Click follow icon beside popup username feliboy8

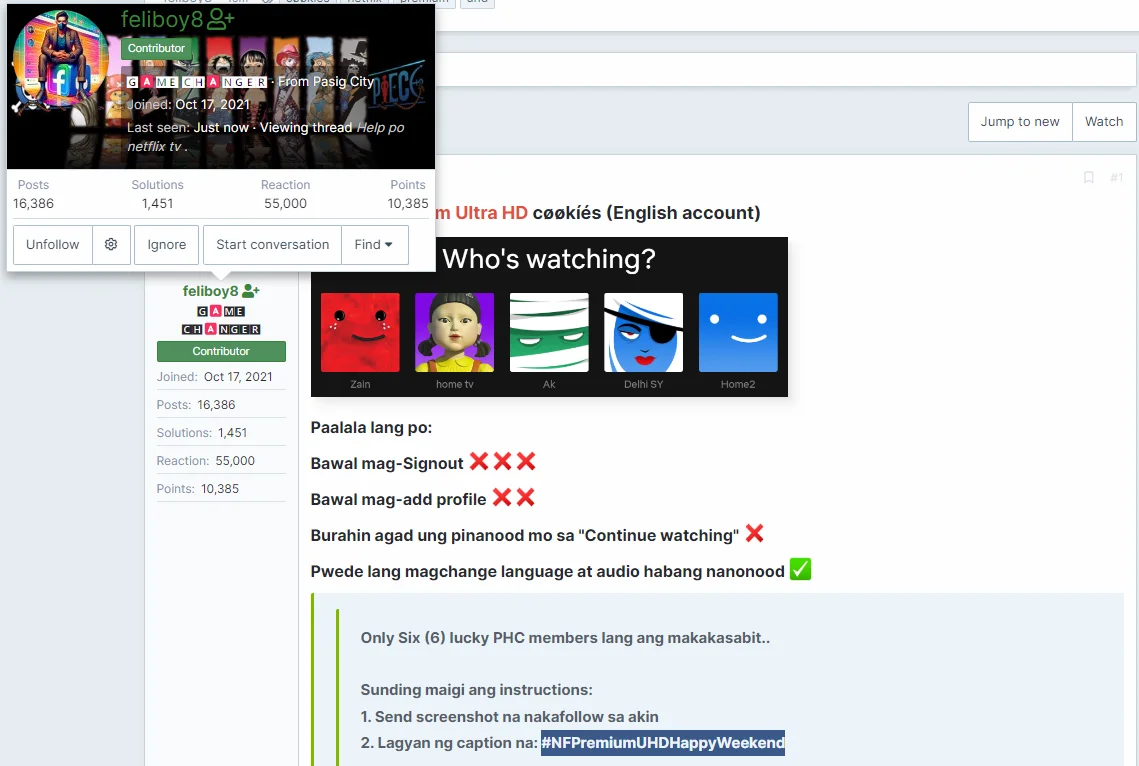click(x=221, y=20)
